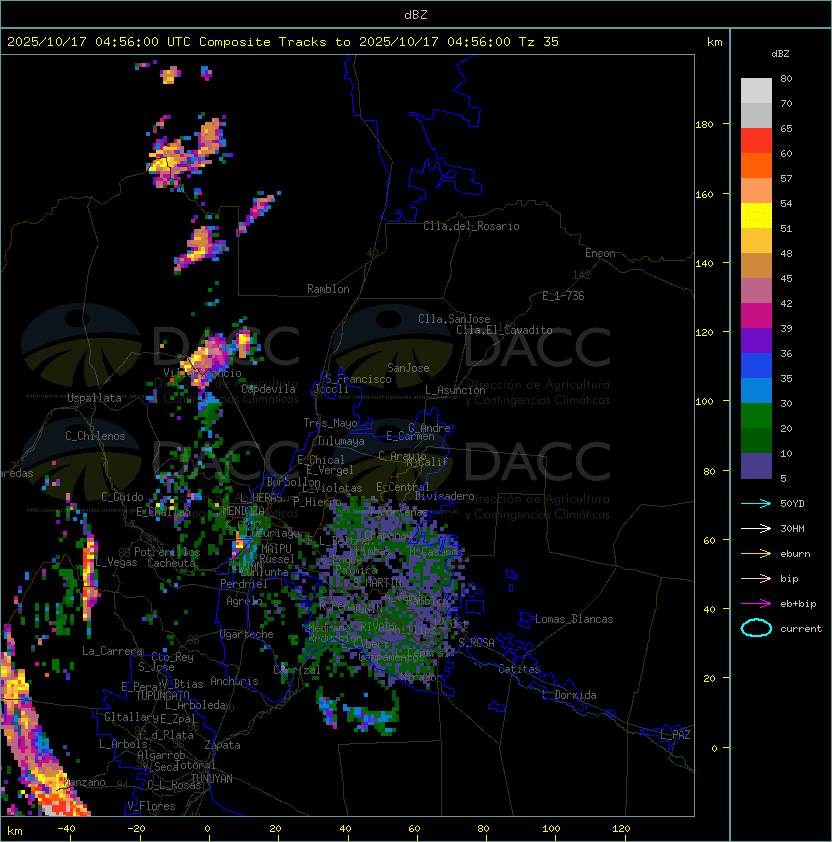Select the Anchoris map label
The image size is (832, 842).
(x=234, y=681)
